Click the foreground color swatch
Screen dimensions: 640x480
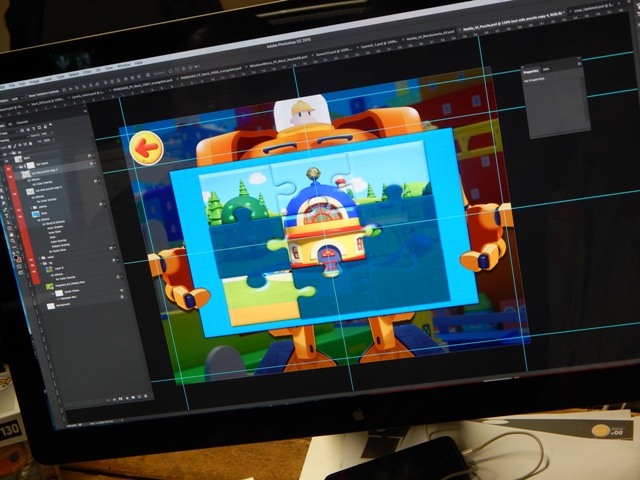(16, 257)
